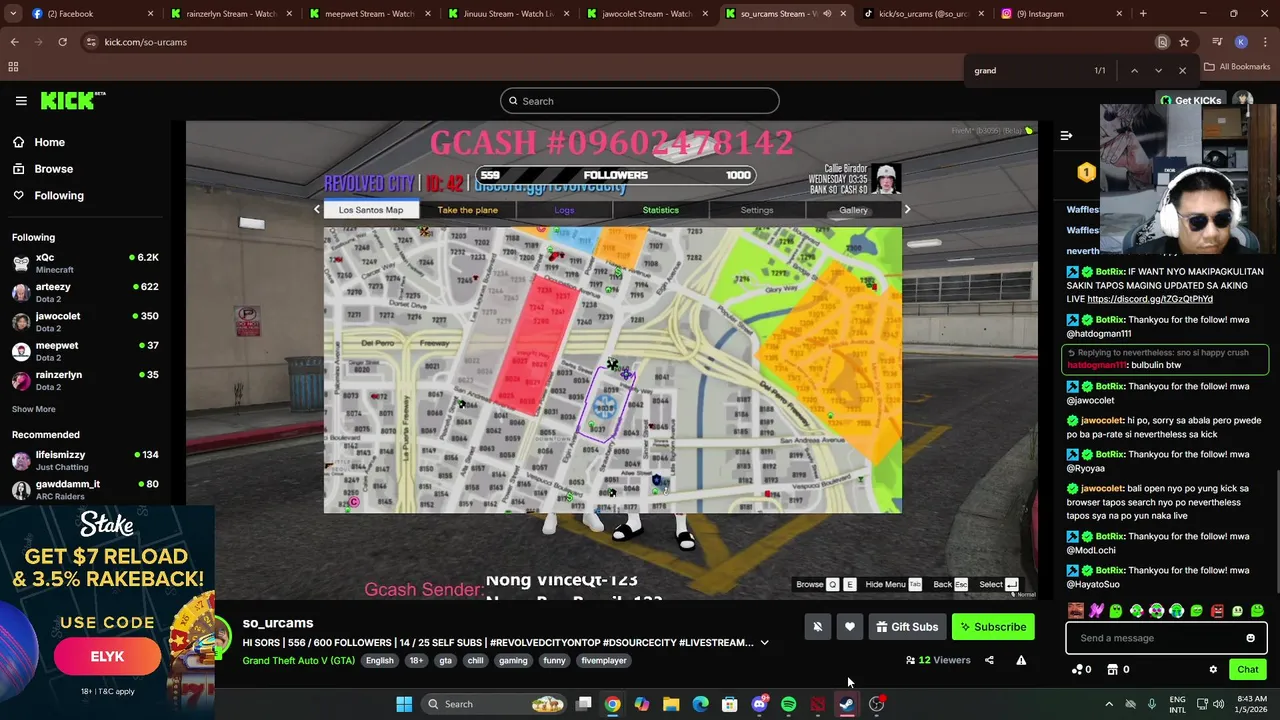Click the Kick search field
Screen dimensions: 1280x720
click(639, 101)
